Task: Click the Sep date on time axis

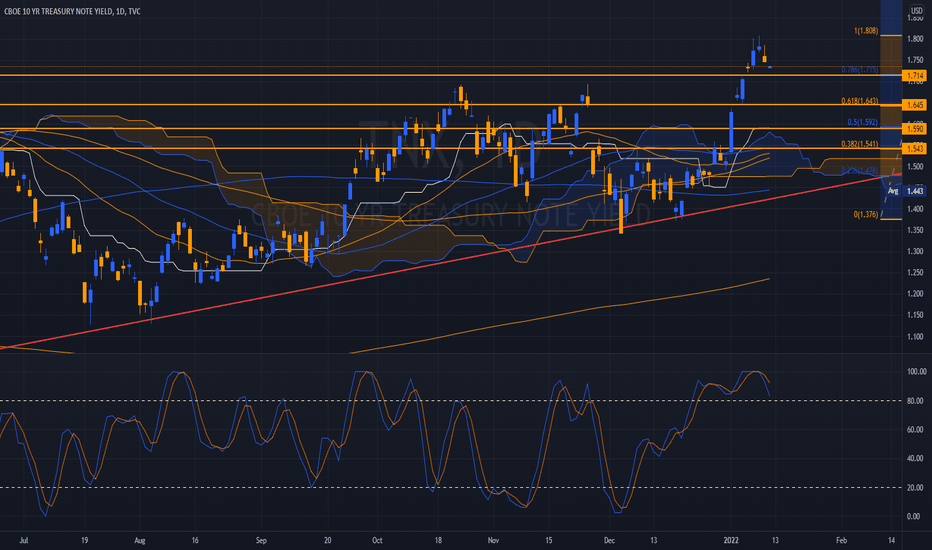Action: 261,540
